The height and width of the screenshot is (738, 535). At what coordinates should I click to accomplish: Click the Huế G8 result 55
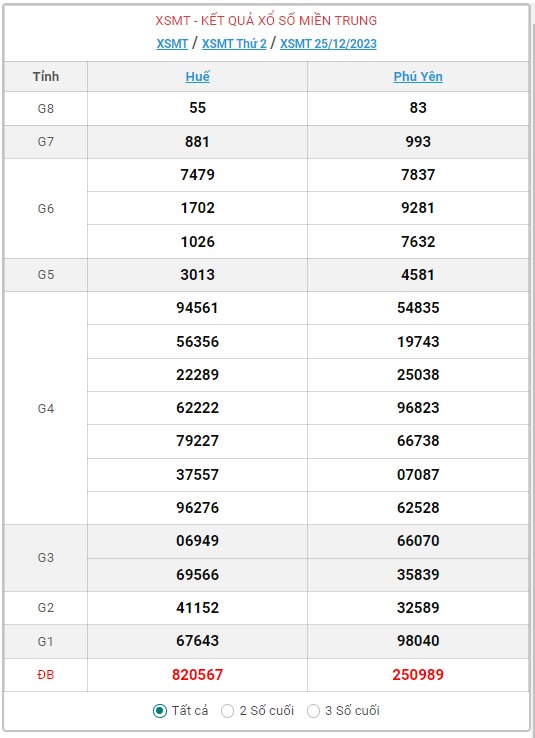(x=198, y=108)
